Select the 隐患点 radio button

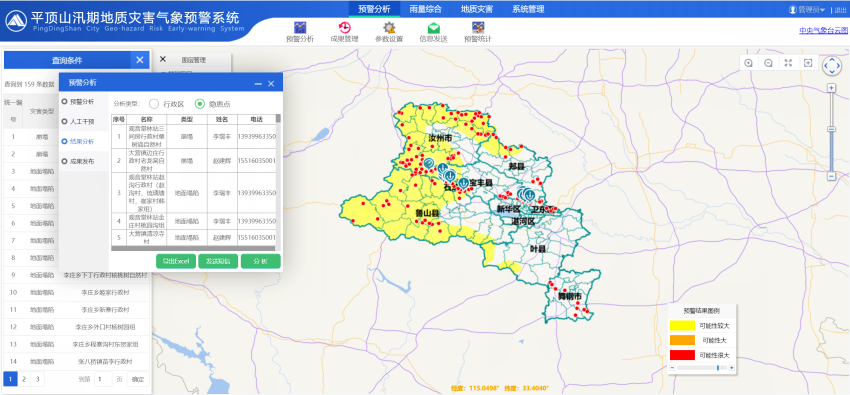(x=200, y=103)
